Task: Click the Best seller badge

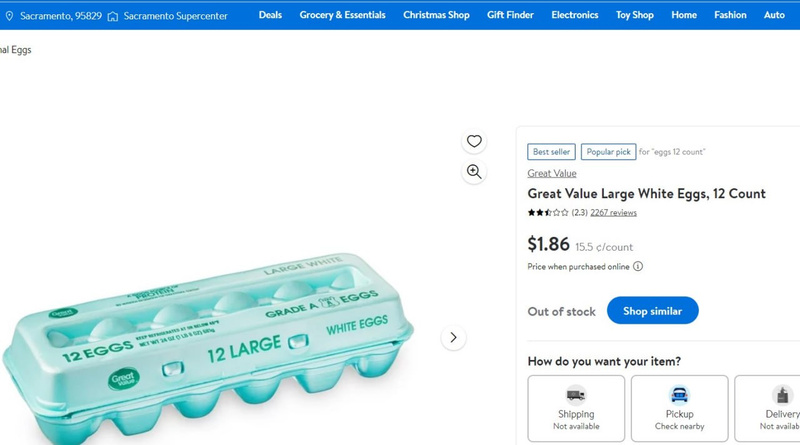Action: 552,152
